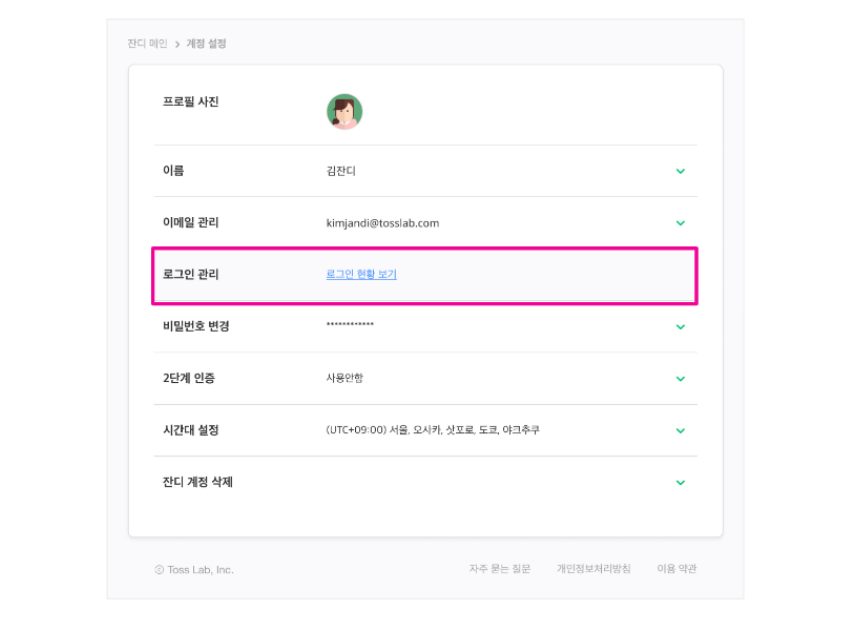Click the email address kimjandi@tosslab.com

pyautogui.click(x=382, y=223)
